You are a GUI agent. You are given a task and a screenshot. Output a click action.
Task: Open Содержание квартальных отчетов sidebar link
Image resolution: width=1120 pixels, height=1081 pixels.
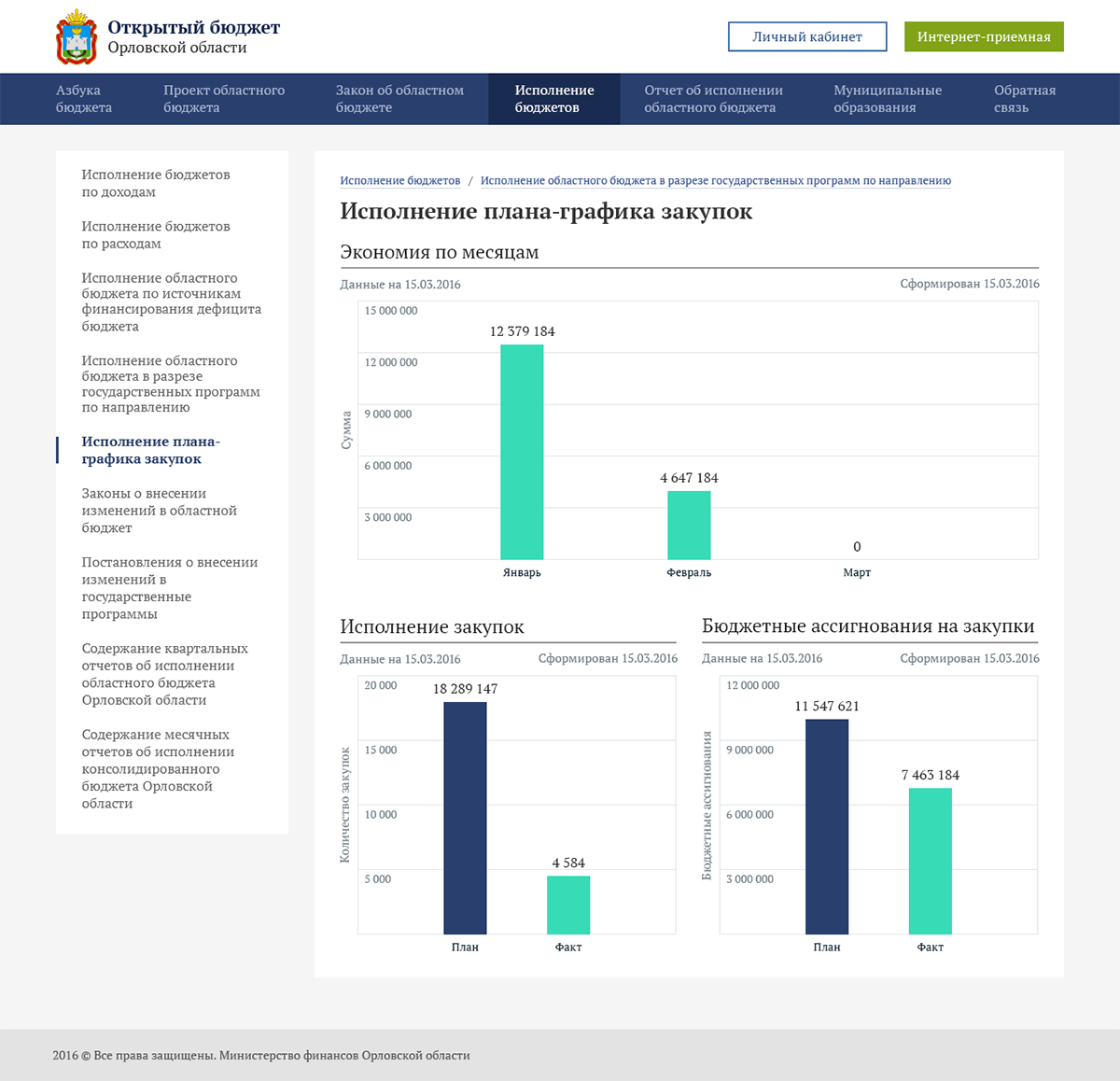[x=164, y=674]
